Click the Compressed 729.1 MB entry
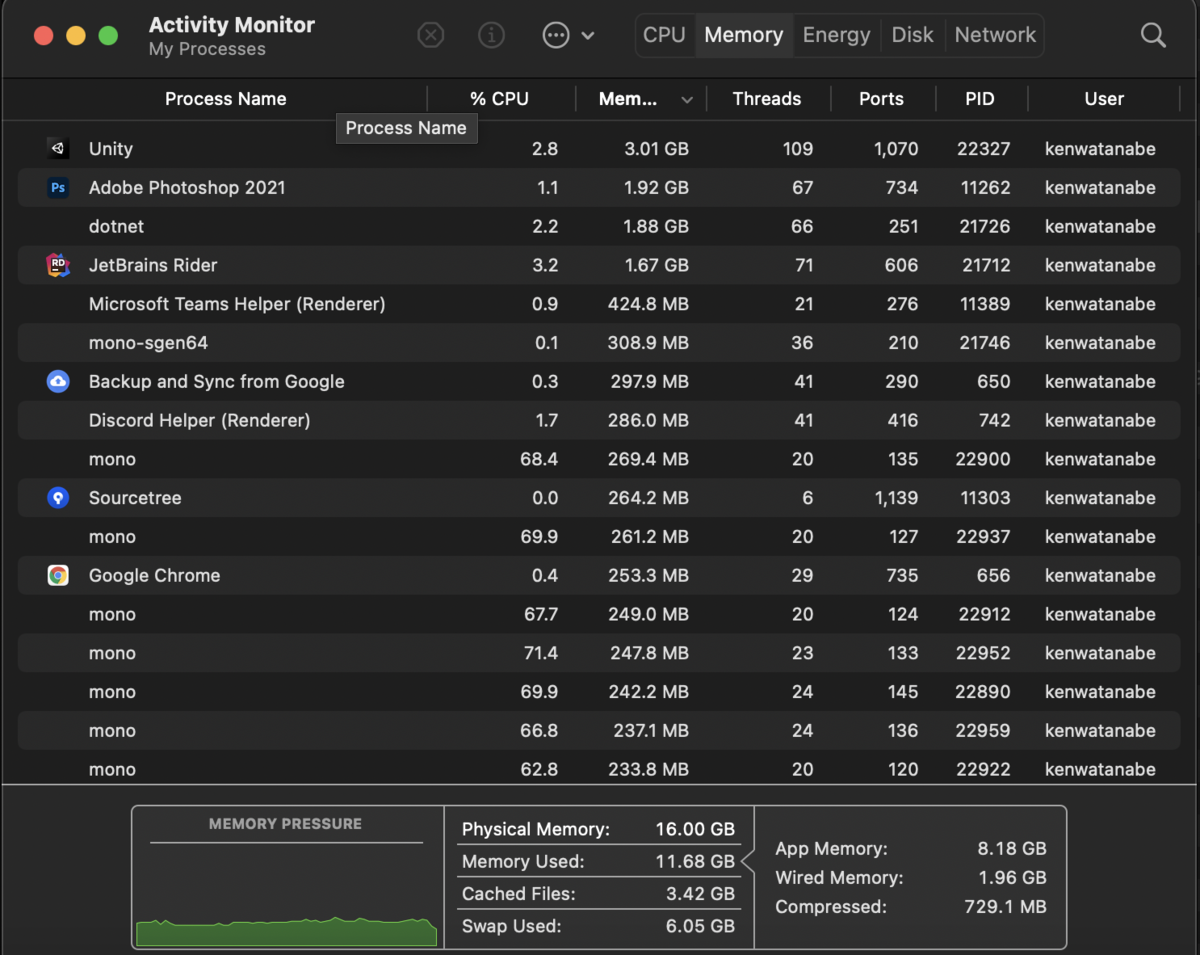 (x=911, y=908)
